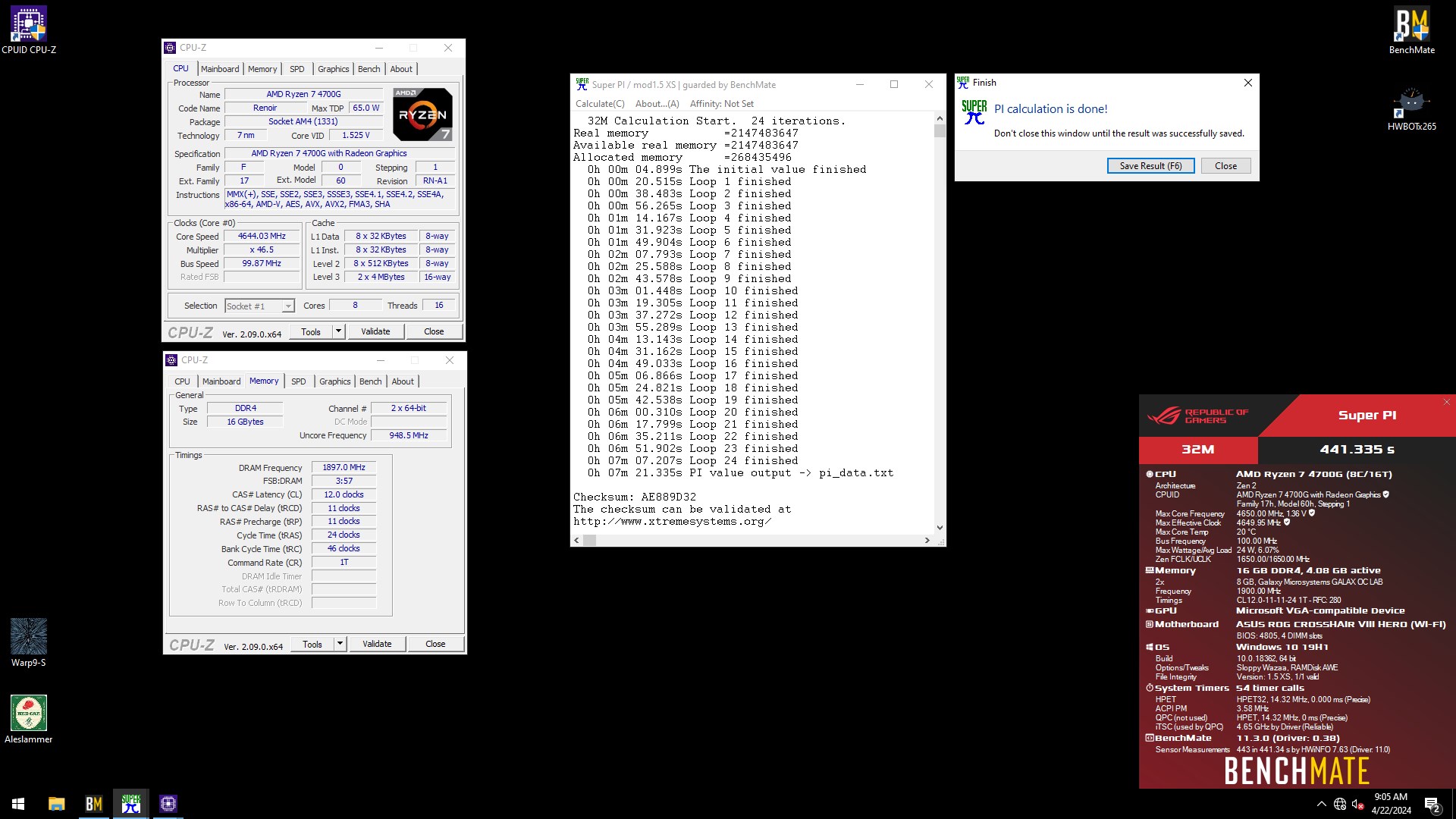Click Super PI horizontal scrollbar right arrow
This screenshot has width=1456, height=819.
[x=927, y=540]
